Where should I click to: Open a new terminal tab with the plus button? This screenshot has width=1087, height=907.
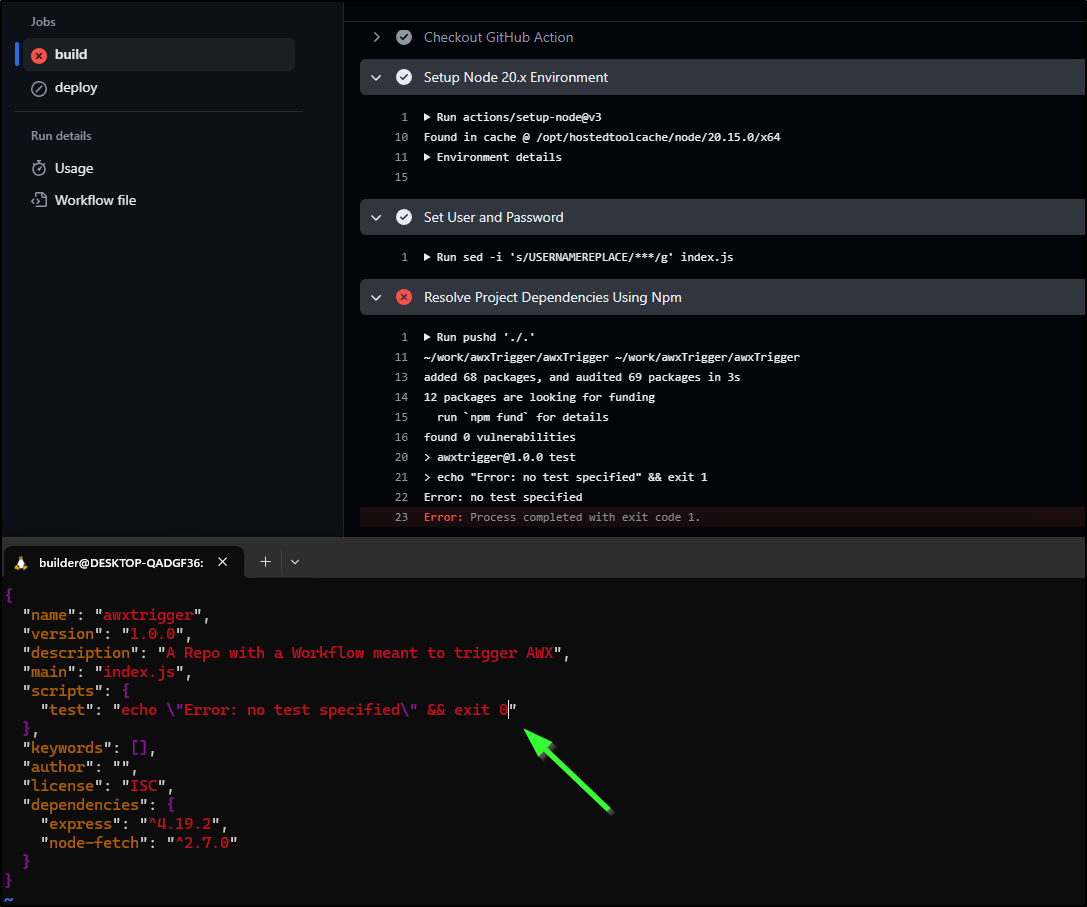[266, 562]
